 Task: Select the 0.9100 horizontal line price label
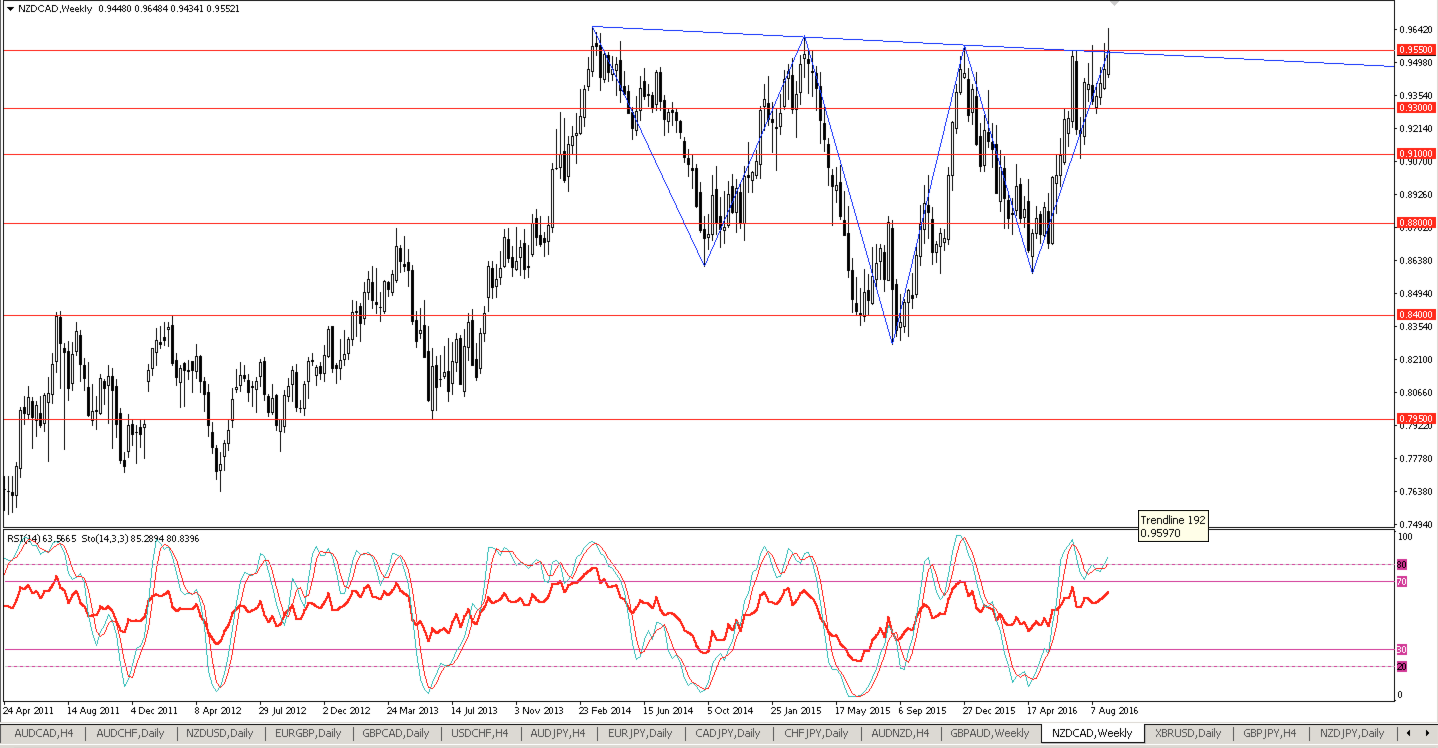[x=1416, y=153]
